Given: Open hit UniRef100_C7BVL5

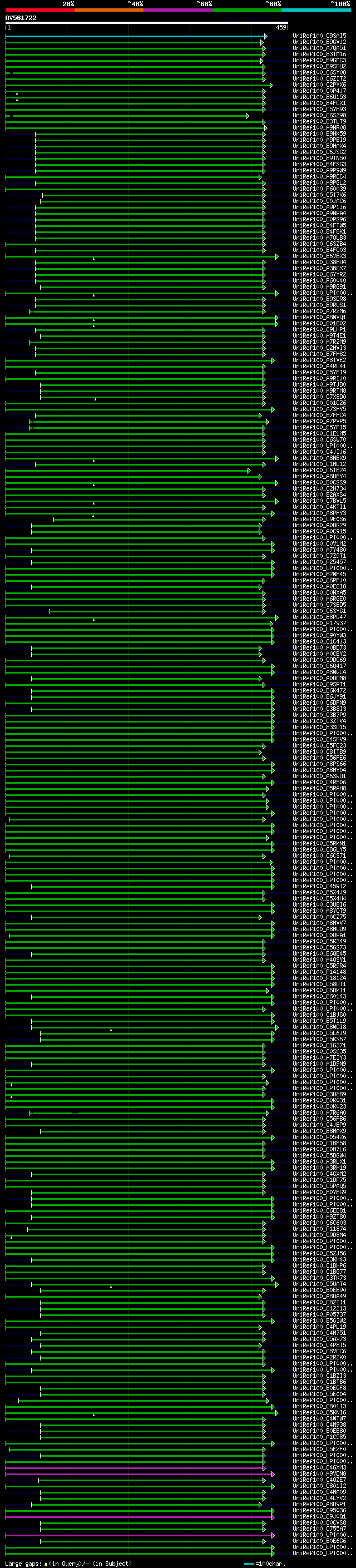Looking at the screenshot, I should coord(319,501).
